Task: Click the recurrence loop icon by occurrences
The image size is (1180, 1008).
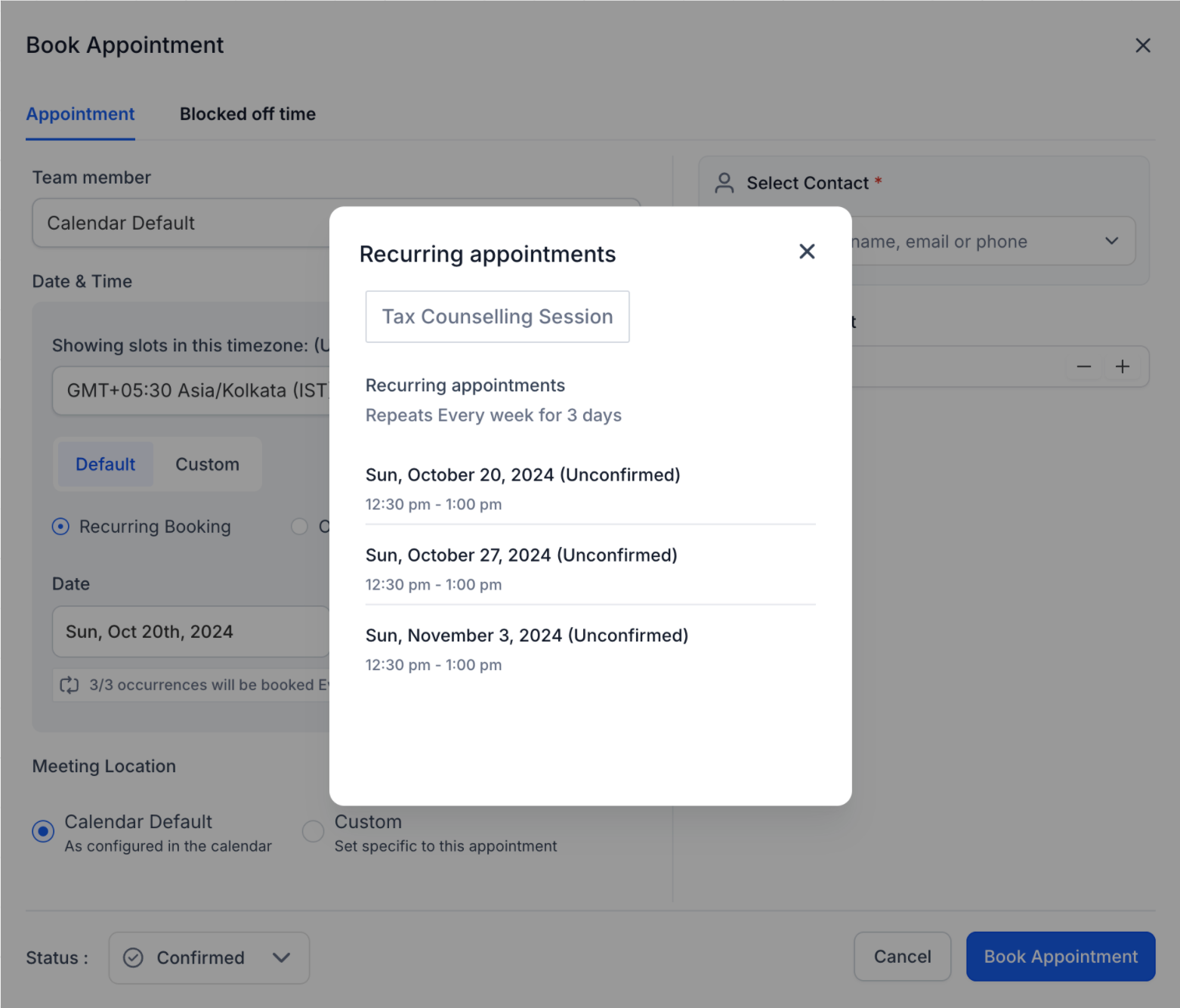Action: [x=70, y=685]
